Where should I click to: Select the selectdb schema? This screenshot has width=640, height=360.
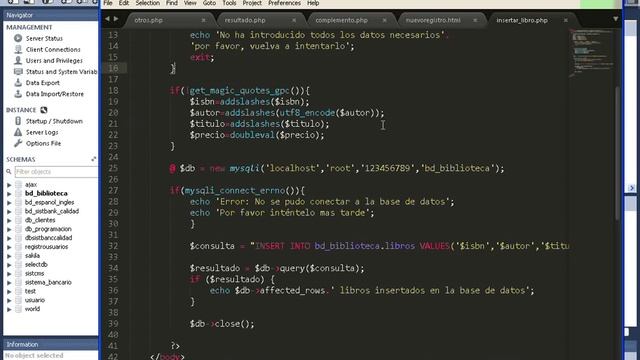tap(36, 264)
